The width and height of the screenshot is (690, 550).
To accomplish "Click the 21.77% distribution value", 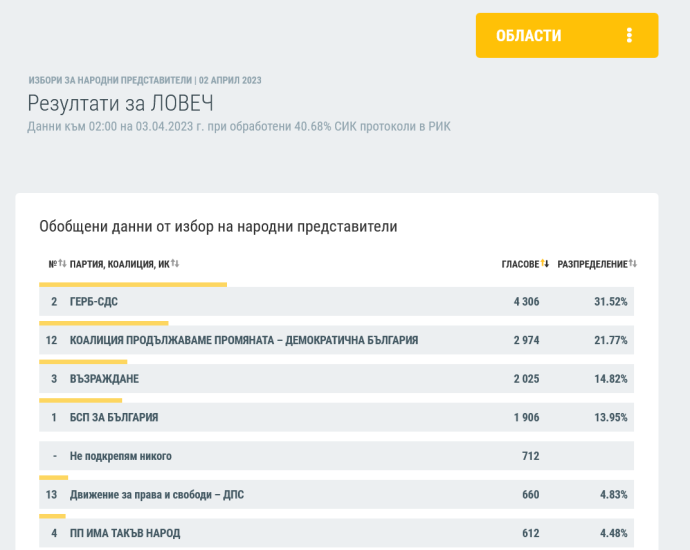I will click(x=611, y=340).
